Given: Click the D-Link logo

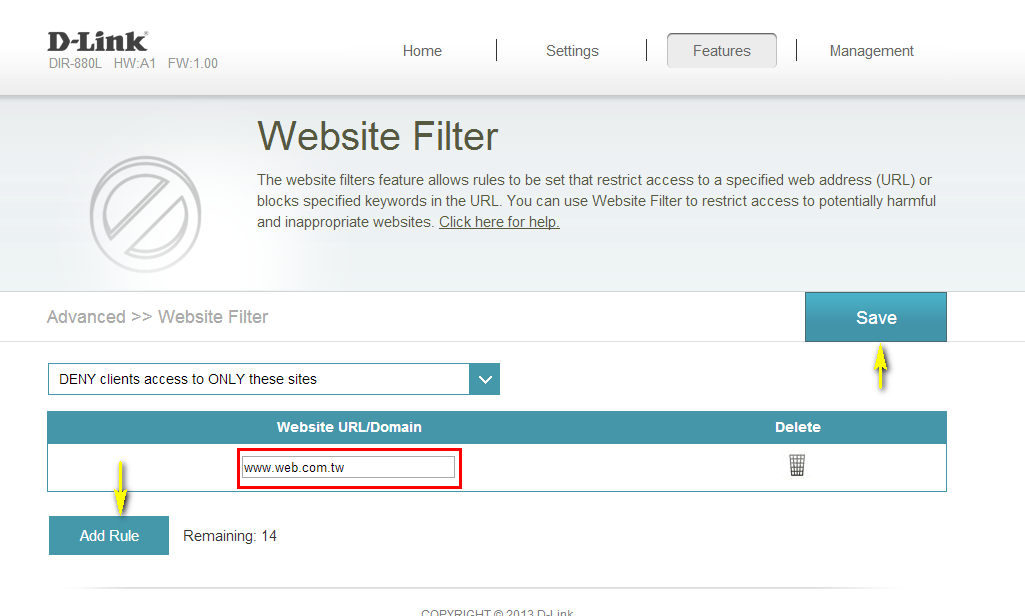Looking at the screenshot, I should [95, 40].
